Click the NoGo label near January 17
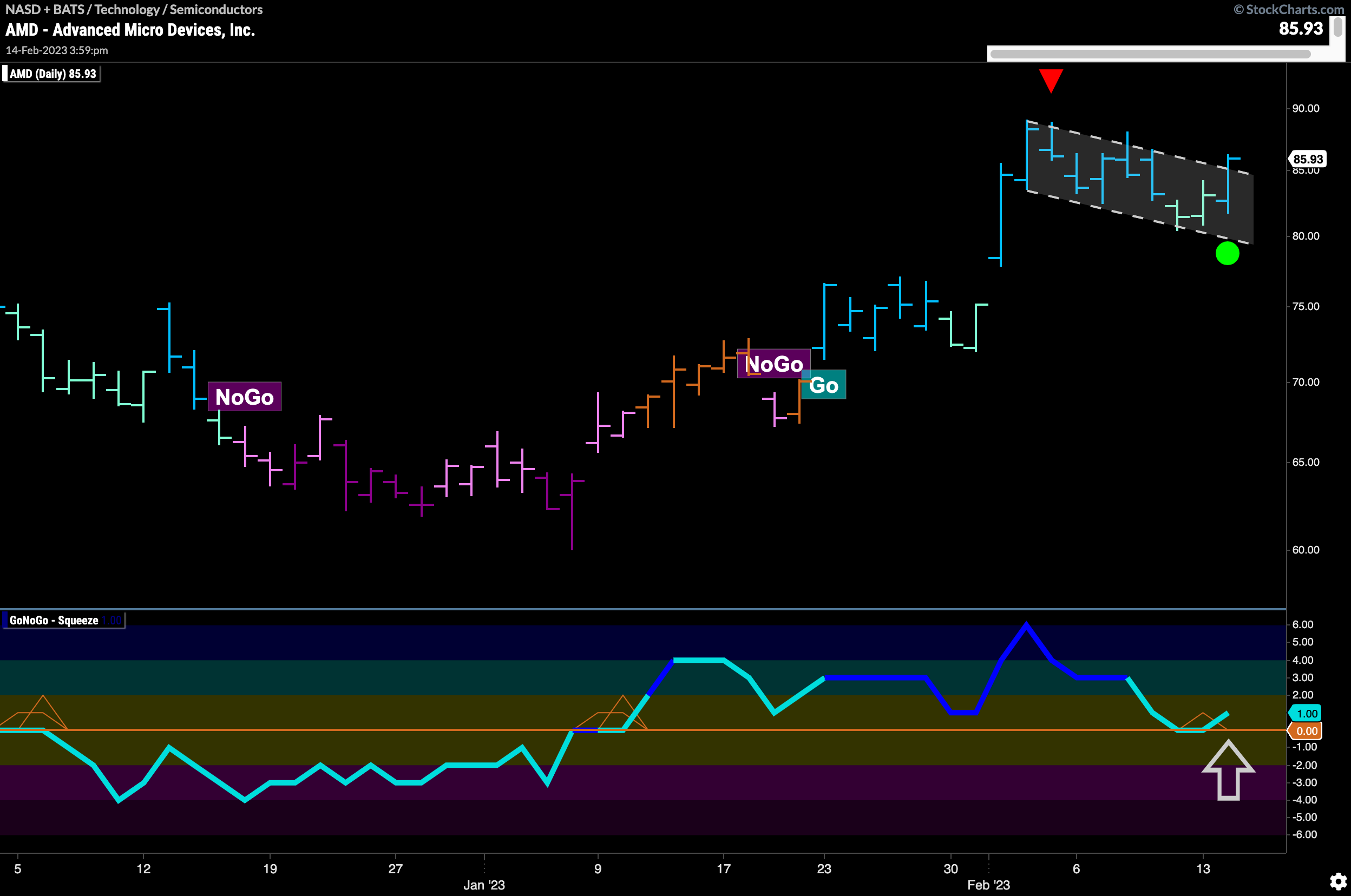 (x=774, y=364)
